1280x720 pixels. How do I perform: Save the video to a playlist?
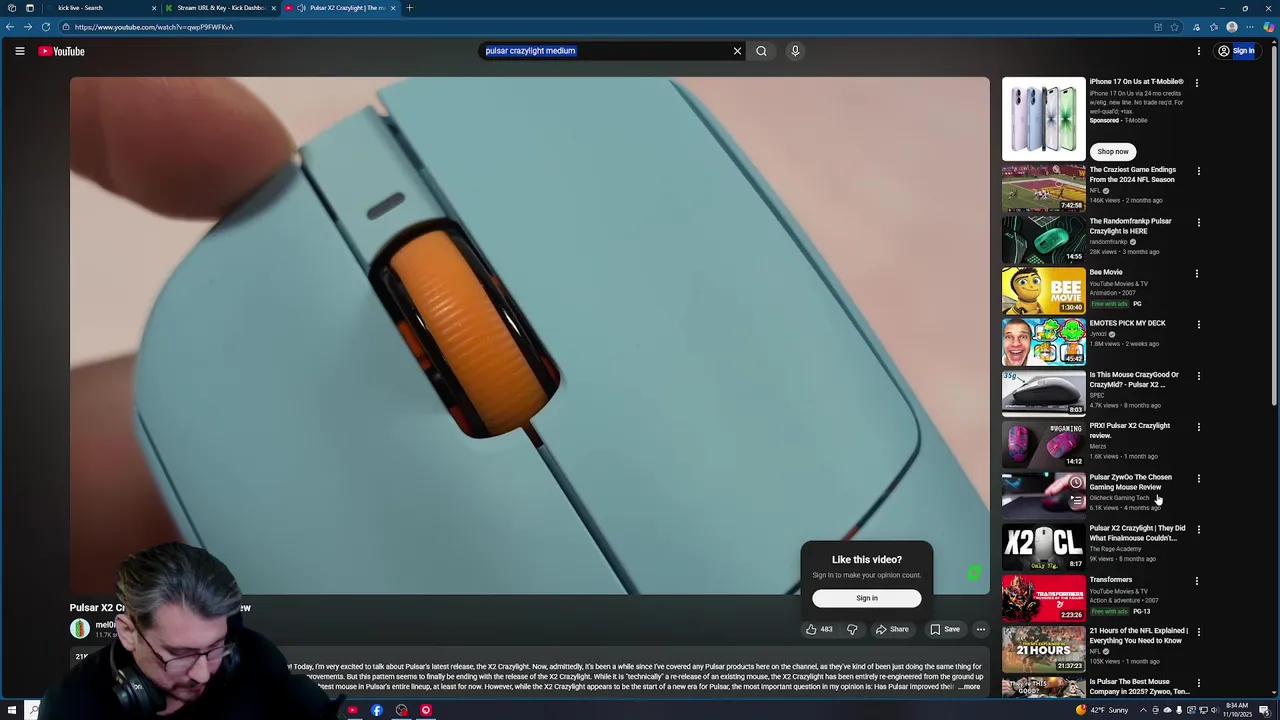[x=945, y=629]
